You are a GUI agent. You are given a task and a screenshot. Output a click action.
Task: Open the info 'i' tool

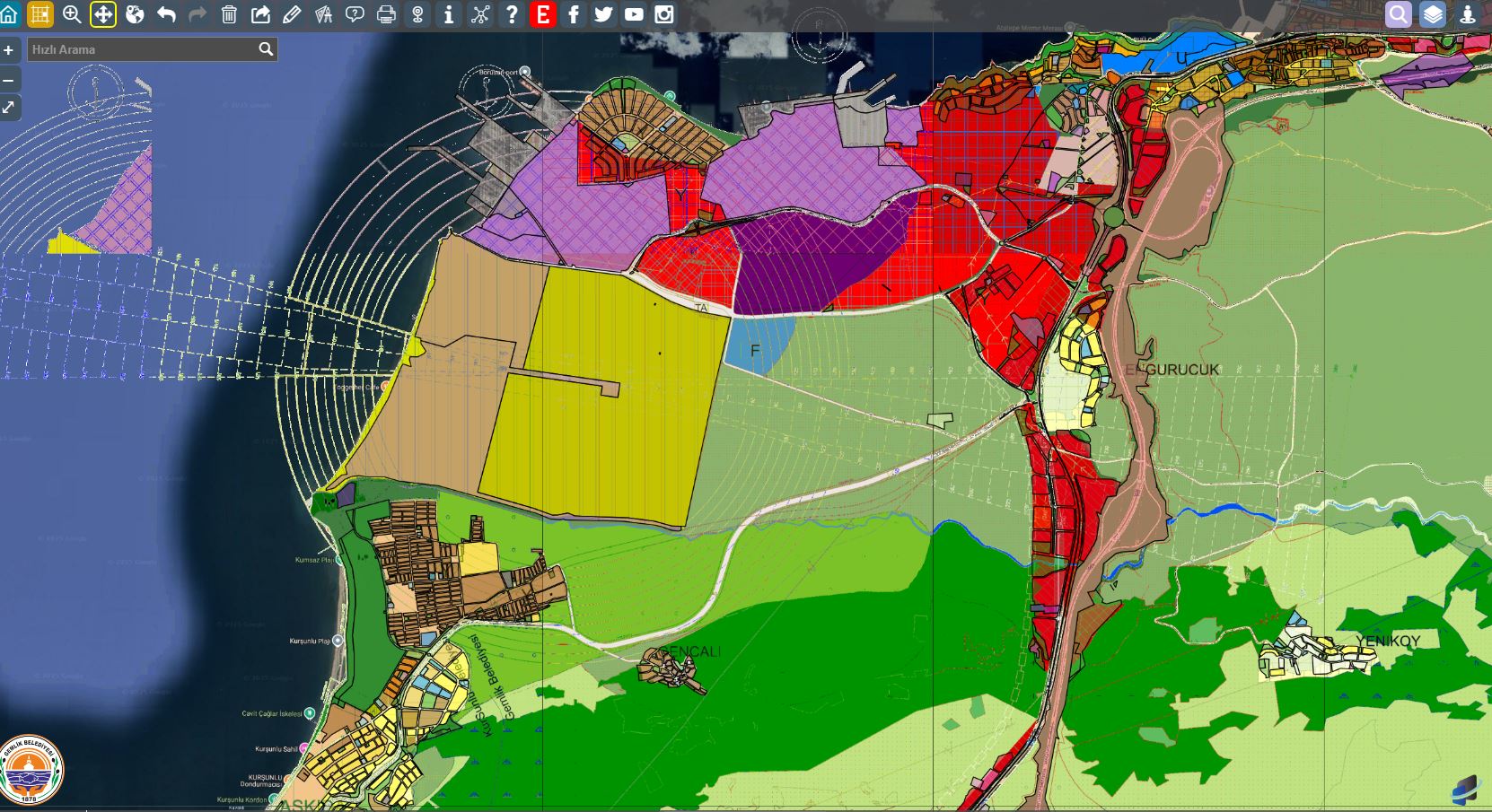click(x=449, y=14)
